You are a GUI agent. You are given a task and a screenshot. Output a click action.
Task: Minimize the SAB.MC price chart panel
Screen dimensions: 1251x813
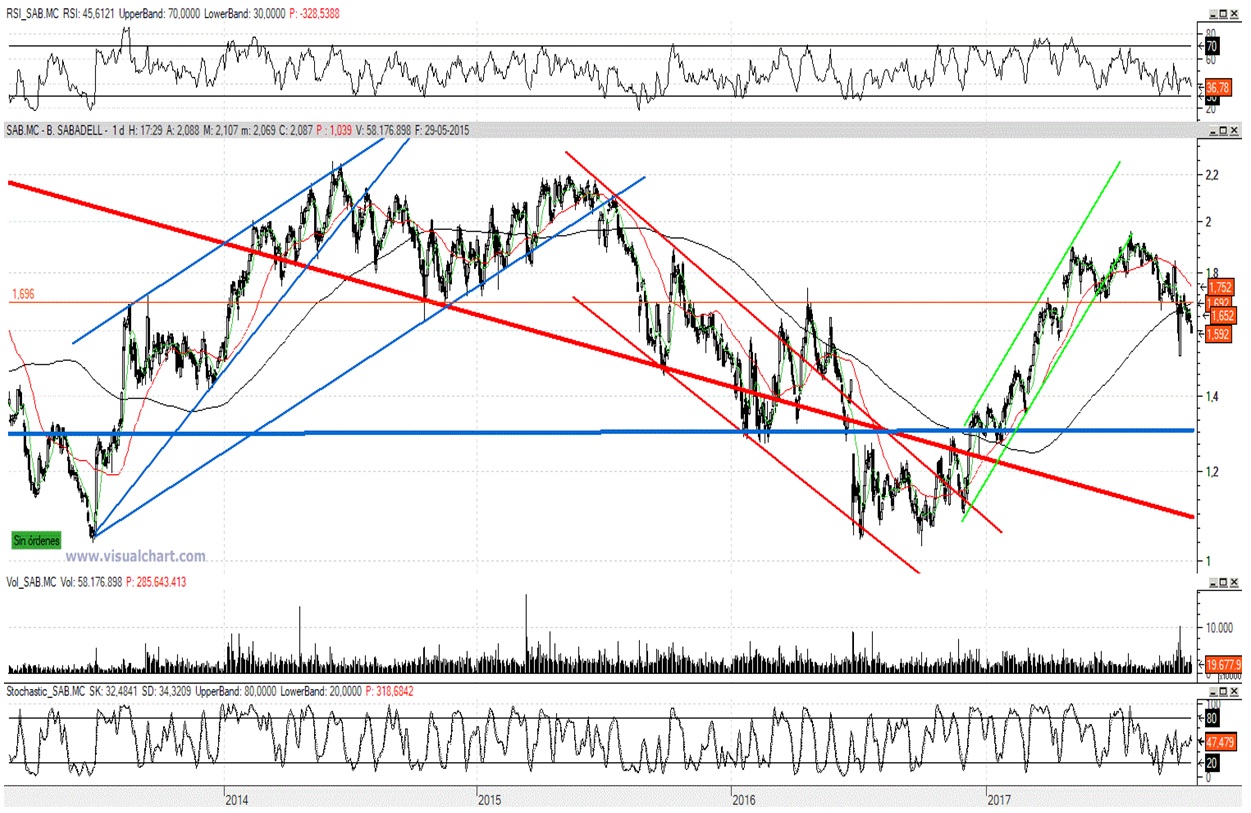click(1213, 131)
